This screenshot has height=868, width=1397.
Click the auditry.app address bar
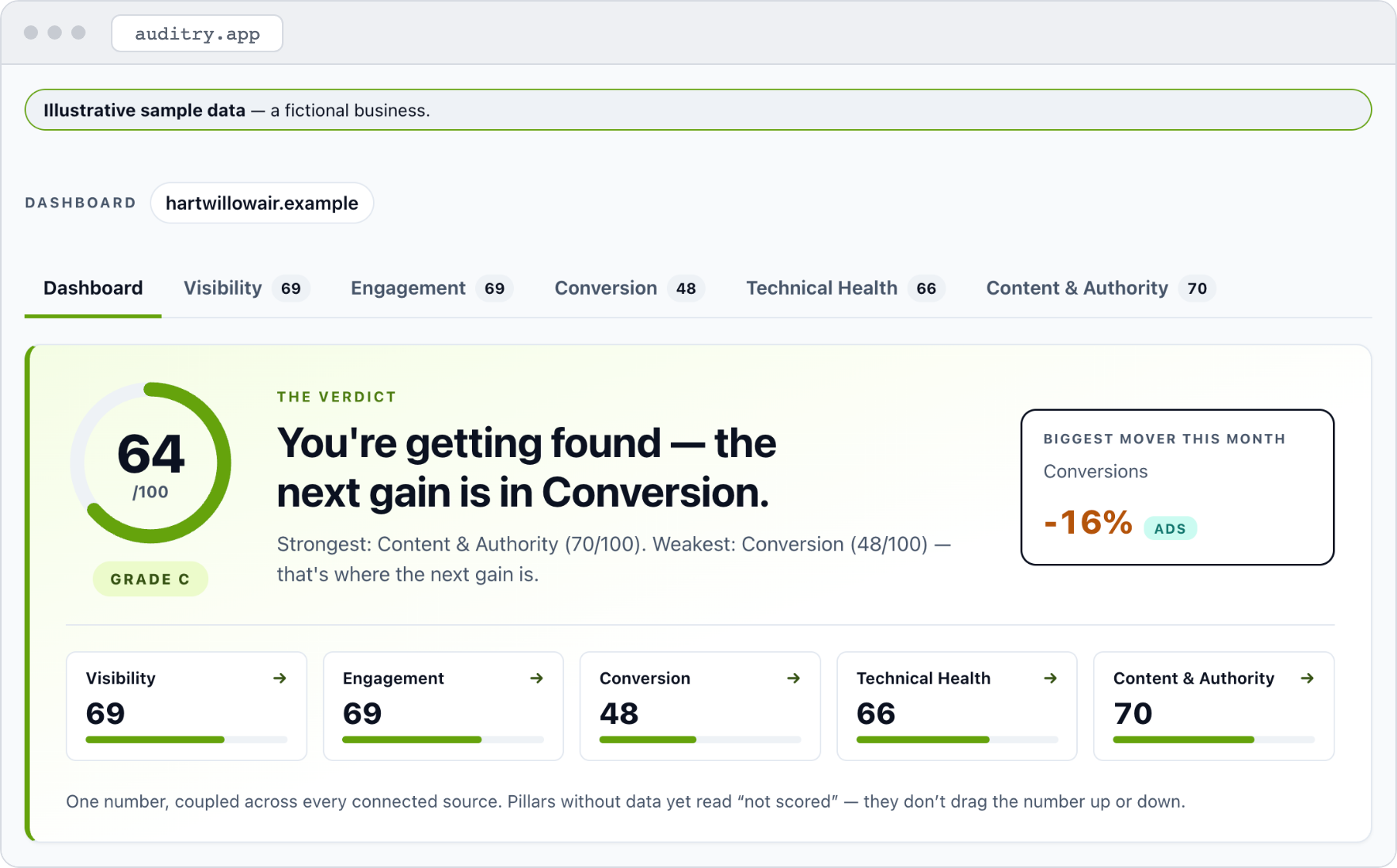pyautogui.click(x=197, y=33)
